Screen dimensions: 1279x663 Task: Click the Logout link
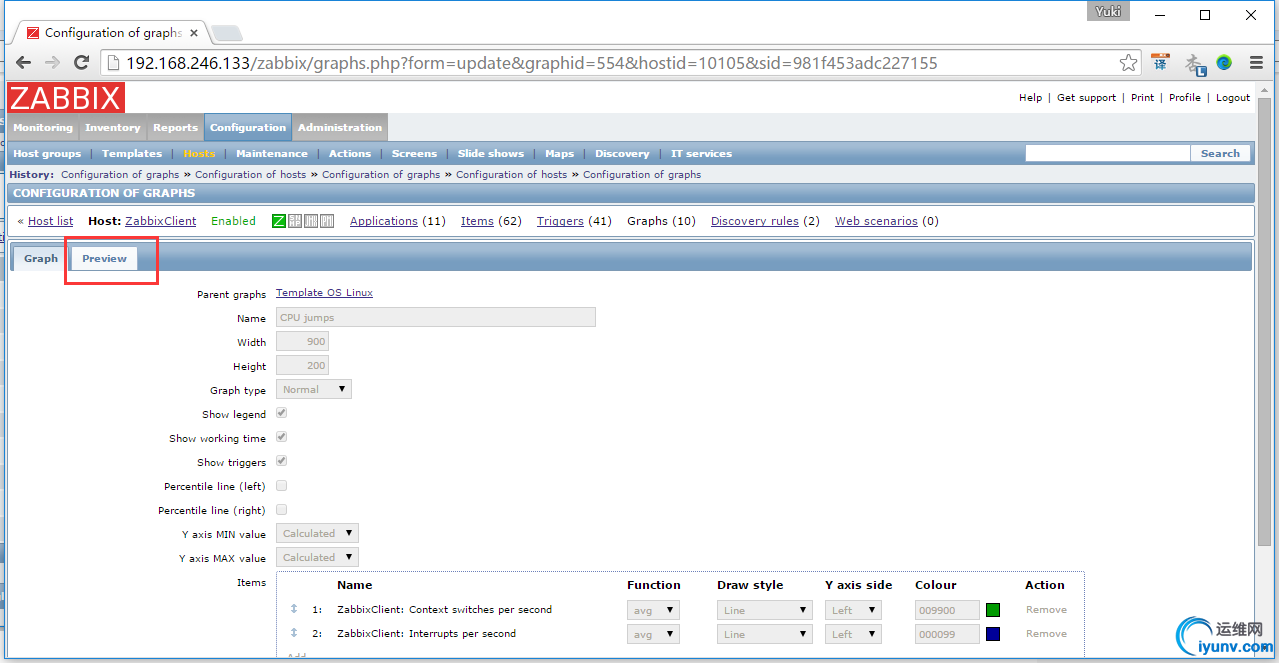tap(1233, 98)
